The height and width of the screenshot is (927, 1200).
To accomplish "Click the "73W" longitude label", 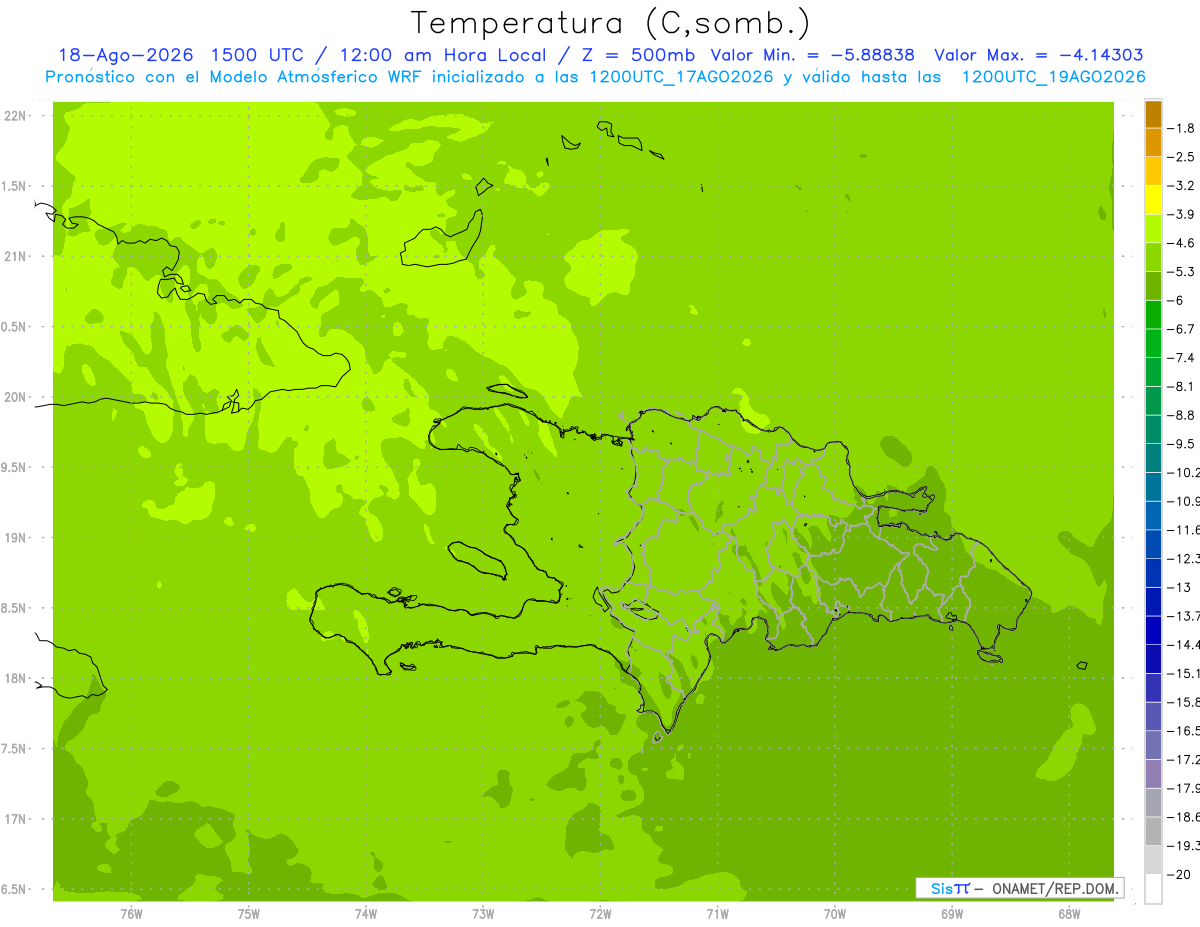I will tap(483, 914).
